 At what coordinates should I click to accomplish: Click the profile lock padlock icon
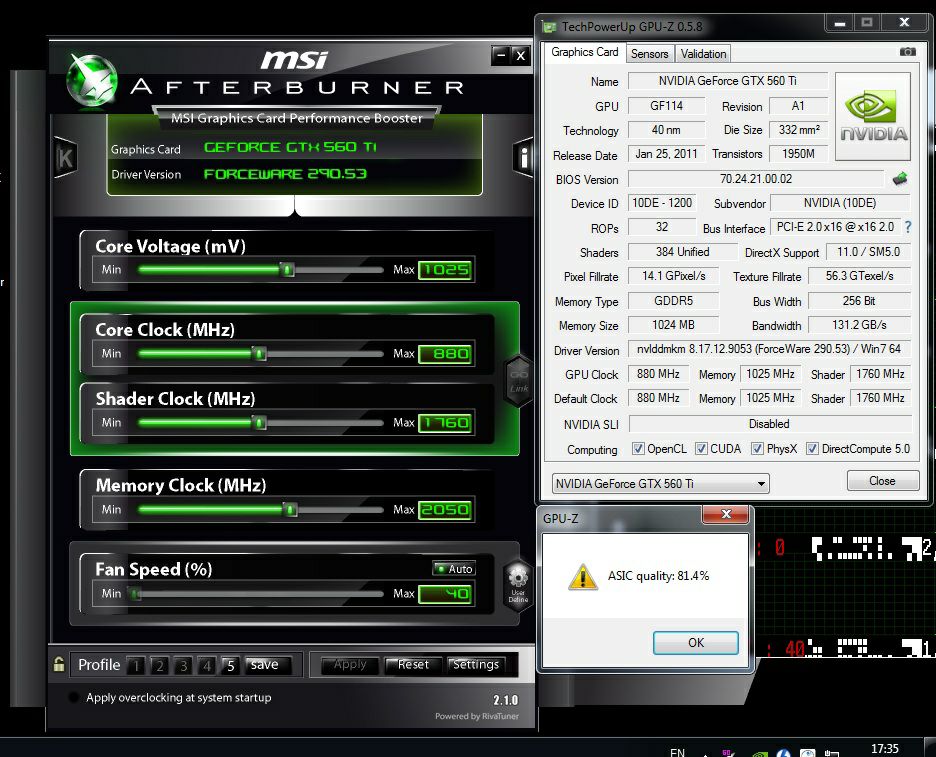[58, 664]
